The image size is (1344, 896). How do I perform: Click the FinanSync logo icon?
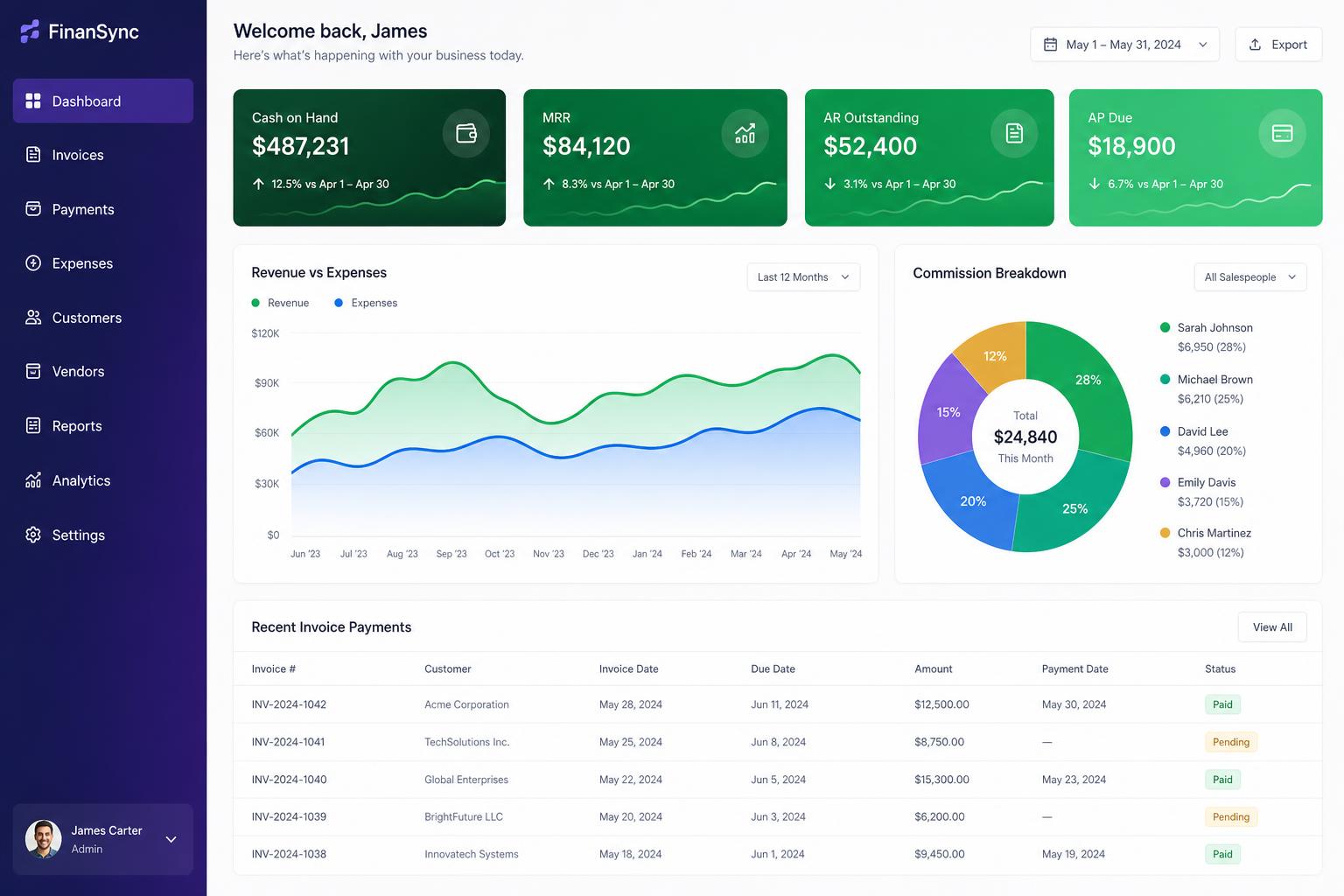click(30, 31)
